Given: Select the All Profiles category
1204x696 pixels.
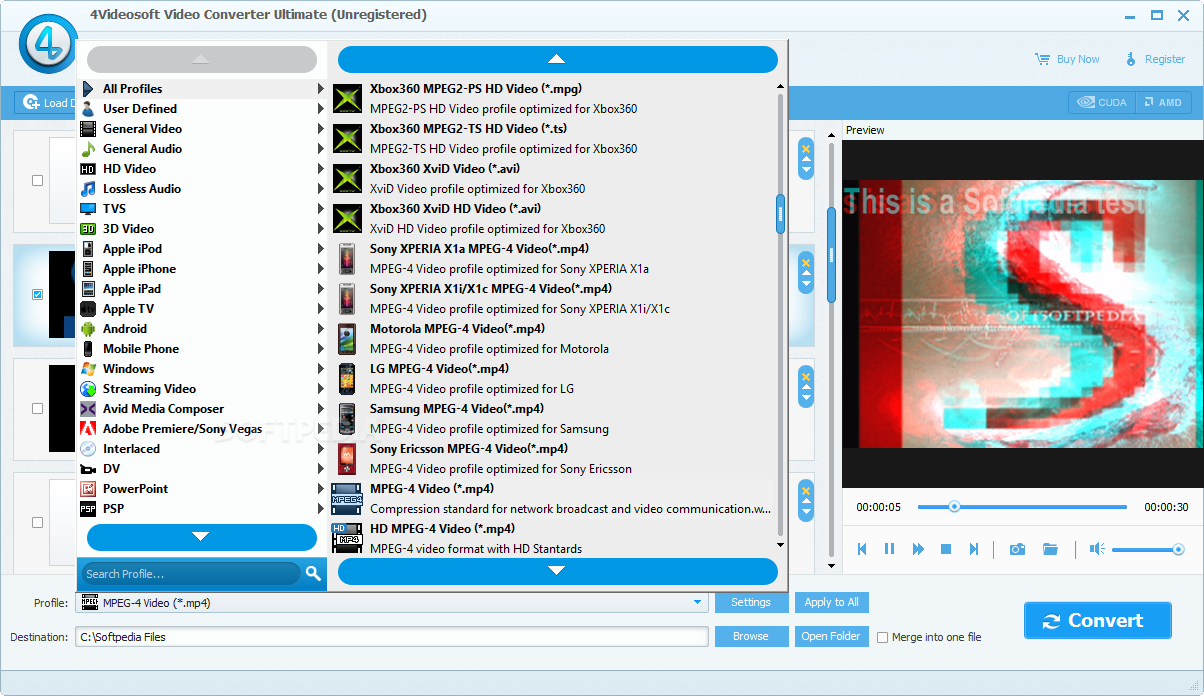Looking at the screenshot, I should (x=202, y=89).
